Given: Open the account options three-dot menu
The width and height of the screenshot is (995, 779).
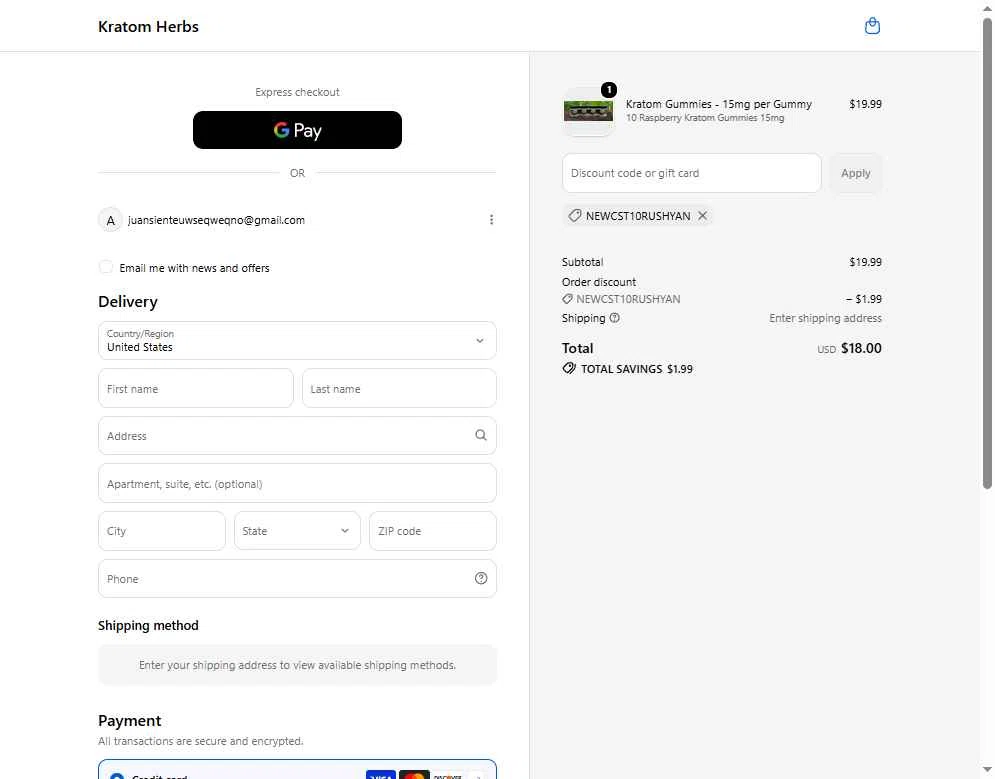Looking at the screenshot, I should (491, 219).
